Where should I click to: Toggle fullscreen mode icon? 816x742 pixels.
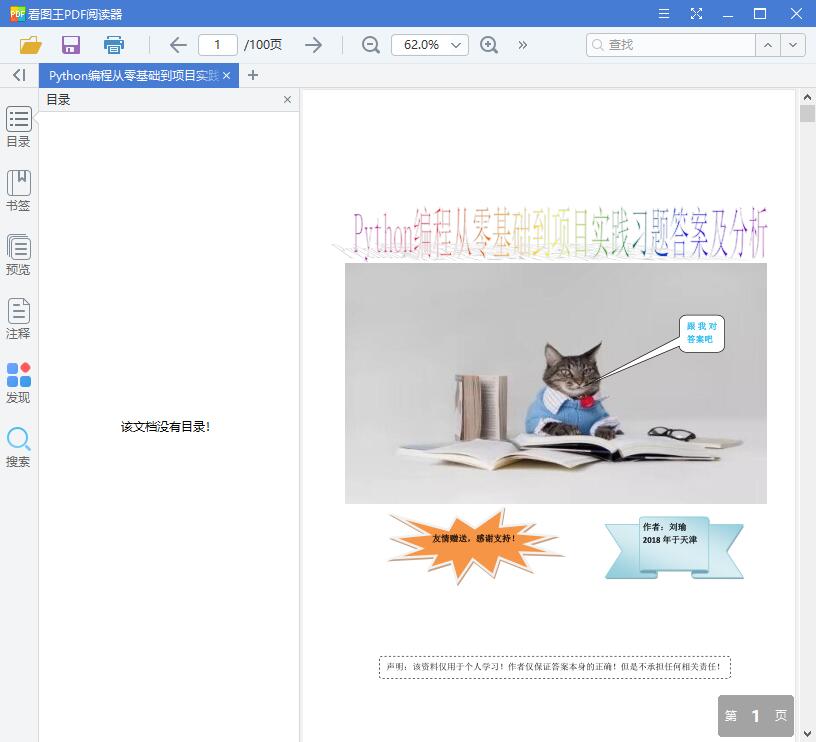[696, 14]
